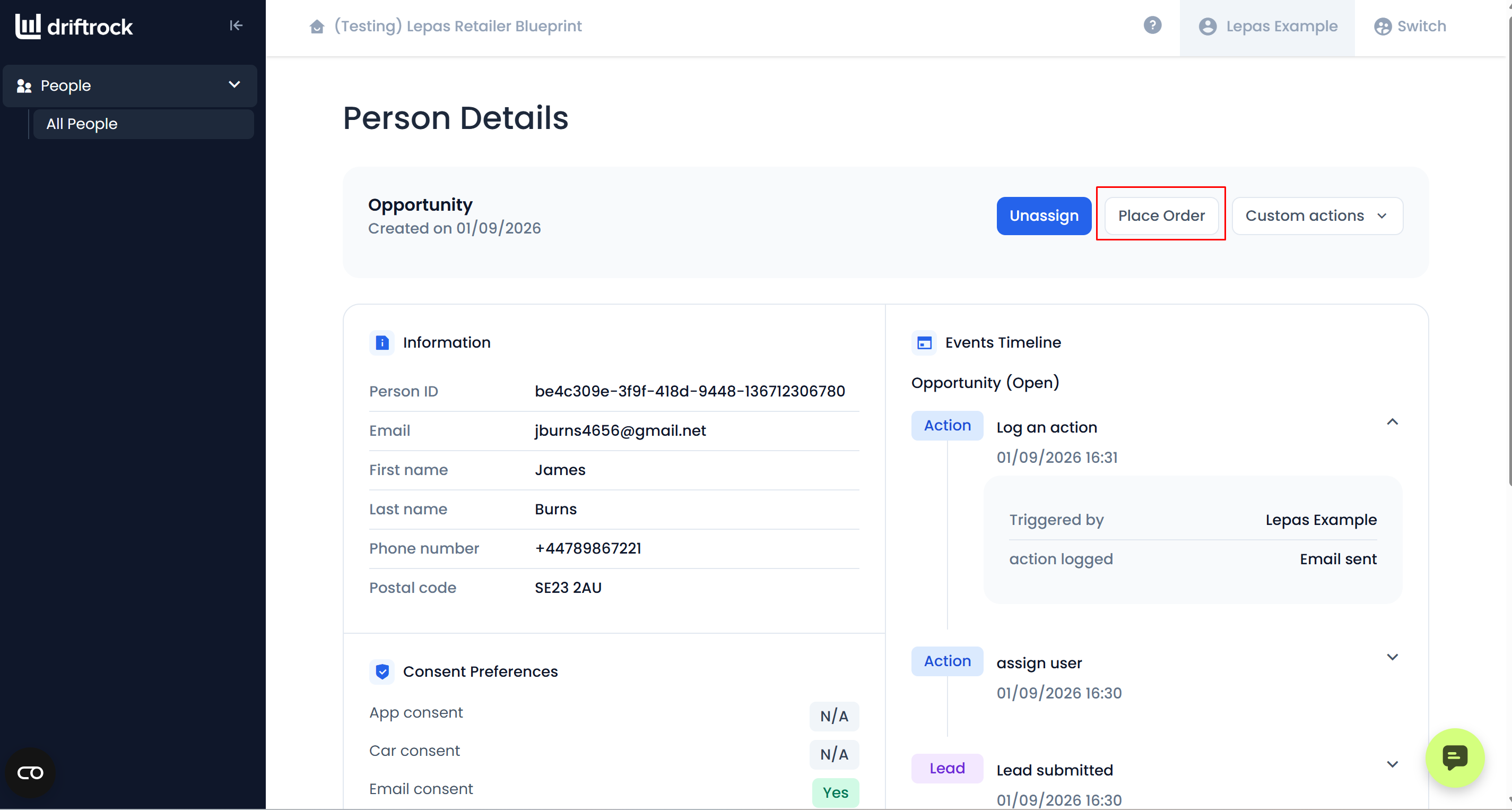Click the Unassign button
This screenshot has height=810, width=1512.
(1044, 216)
